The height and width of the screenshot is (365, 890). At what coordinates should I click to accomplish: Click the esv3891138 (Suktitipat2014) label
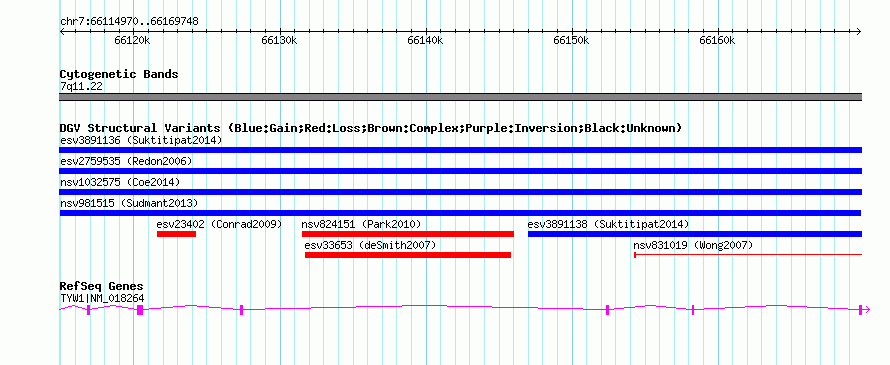pos(608,224)
